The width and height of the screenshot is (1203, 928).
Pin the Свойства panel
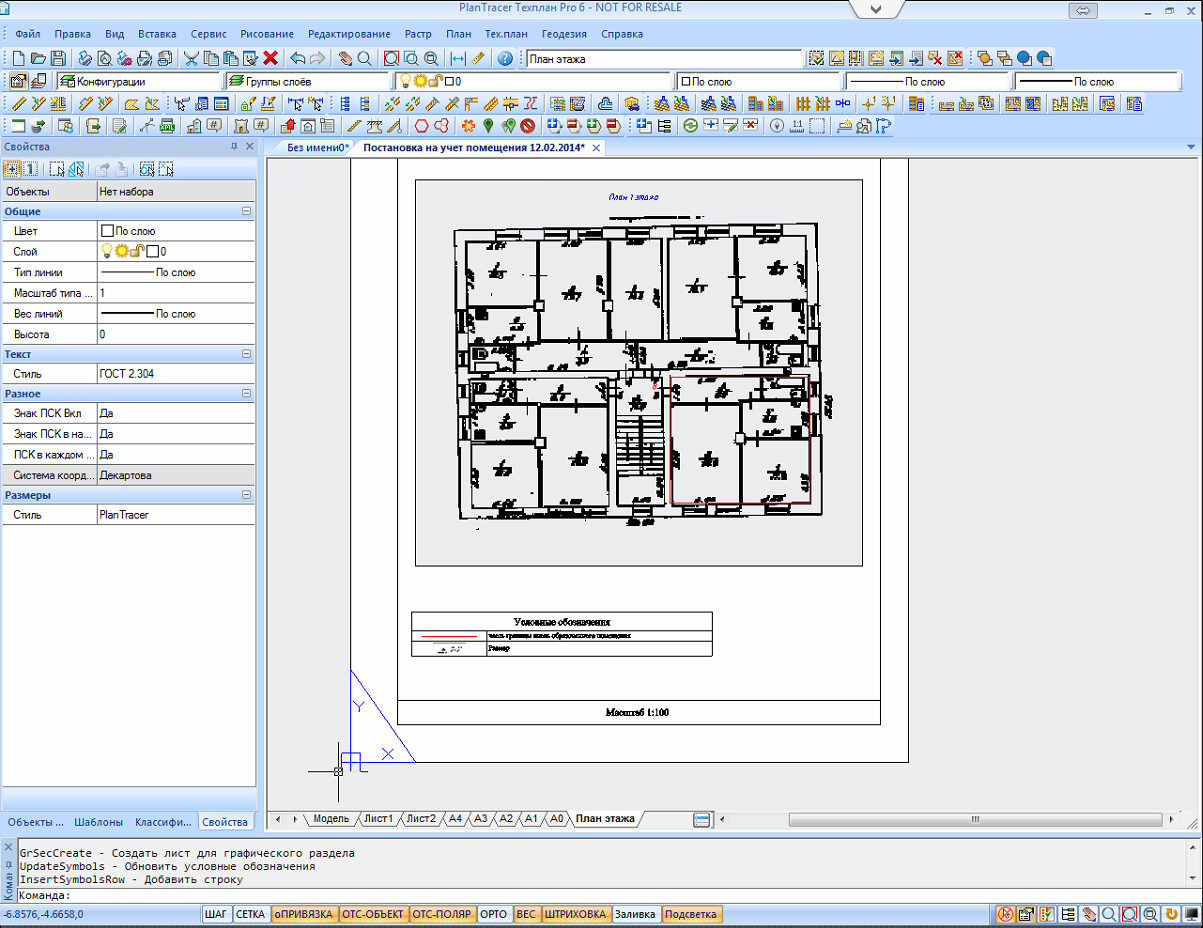(x=234, y=147)
